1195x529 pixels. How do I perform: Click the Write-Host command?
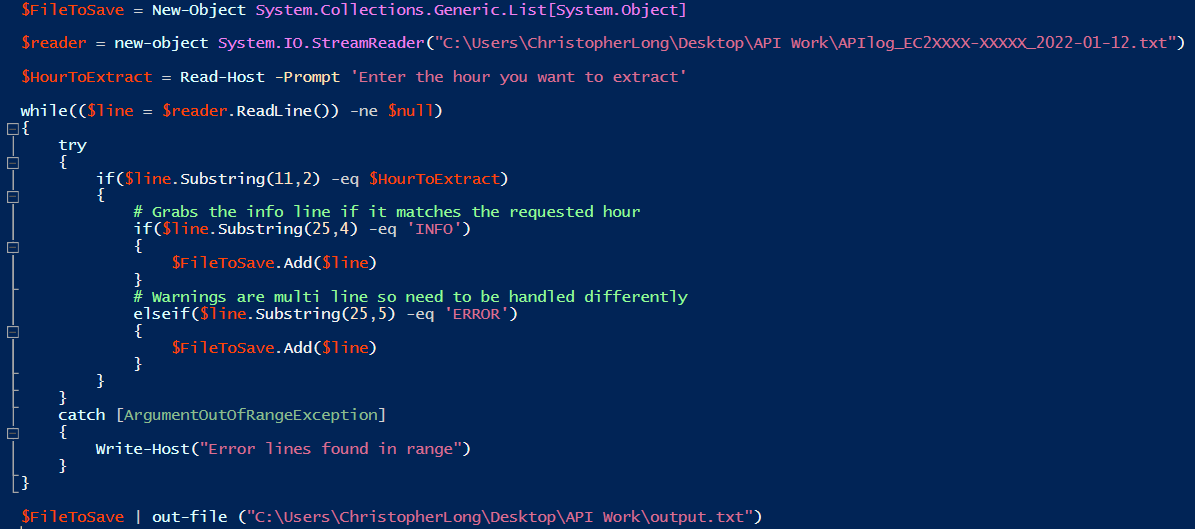pos(143,449)
